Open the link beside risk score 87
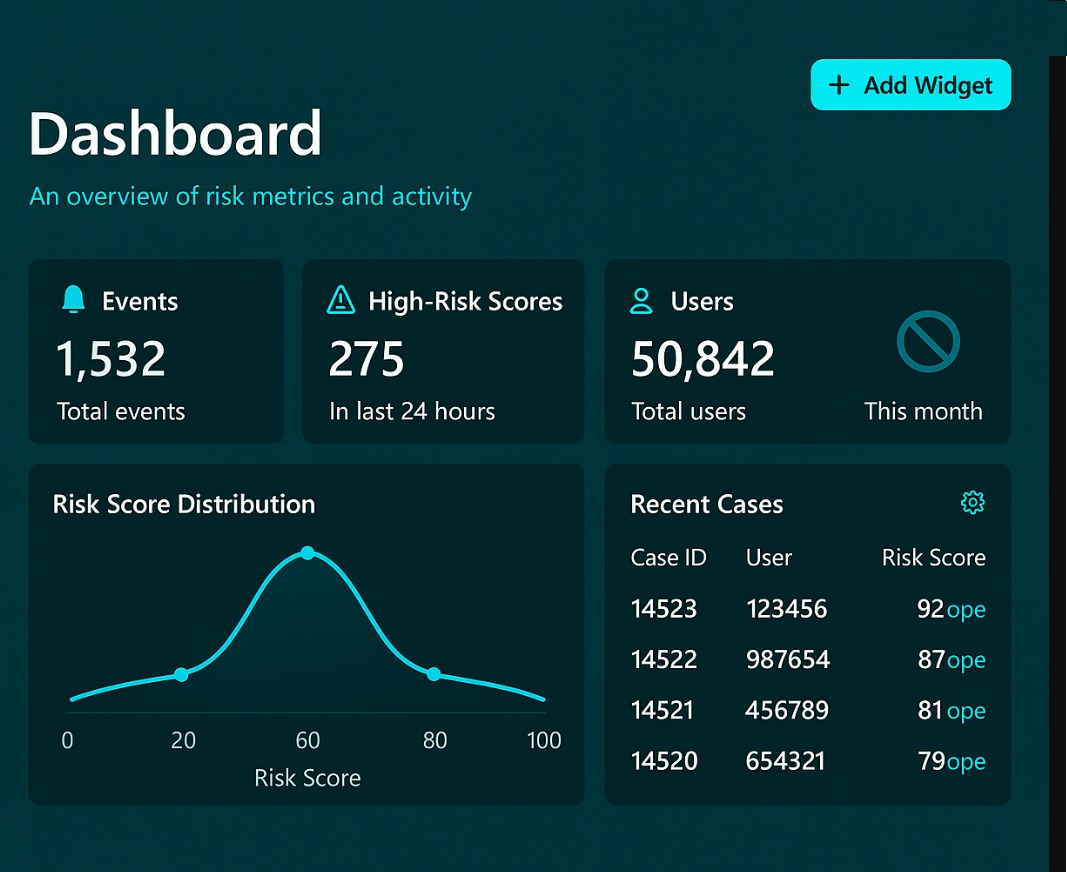The height and width of the screenshot is (872, 1067). point(966,660)
